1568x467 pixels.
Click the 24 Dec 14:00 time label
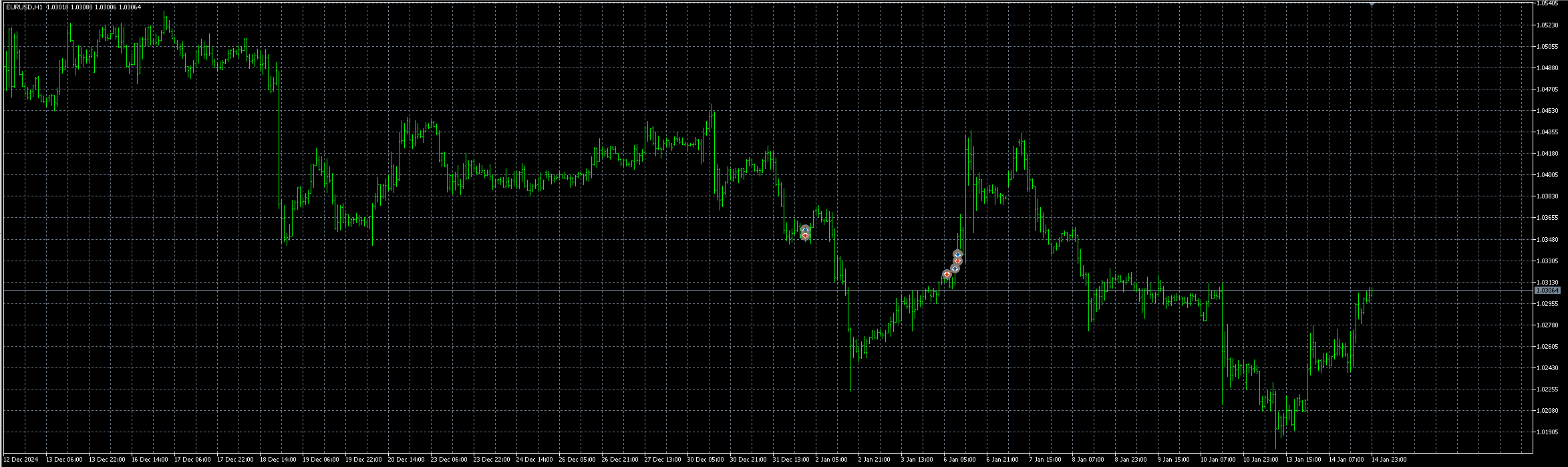click(534, 460)
